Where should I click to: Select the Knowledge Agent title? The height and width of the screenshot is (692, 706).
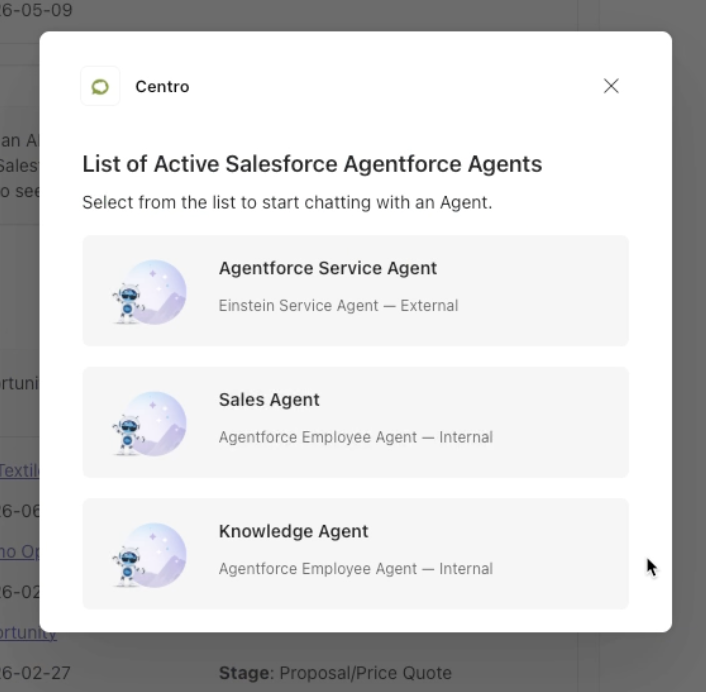294,531
